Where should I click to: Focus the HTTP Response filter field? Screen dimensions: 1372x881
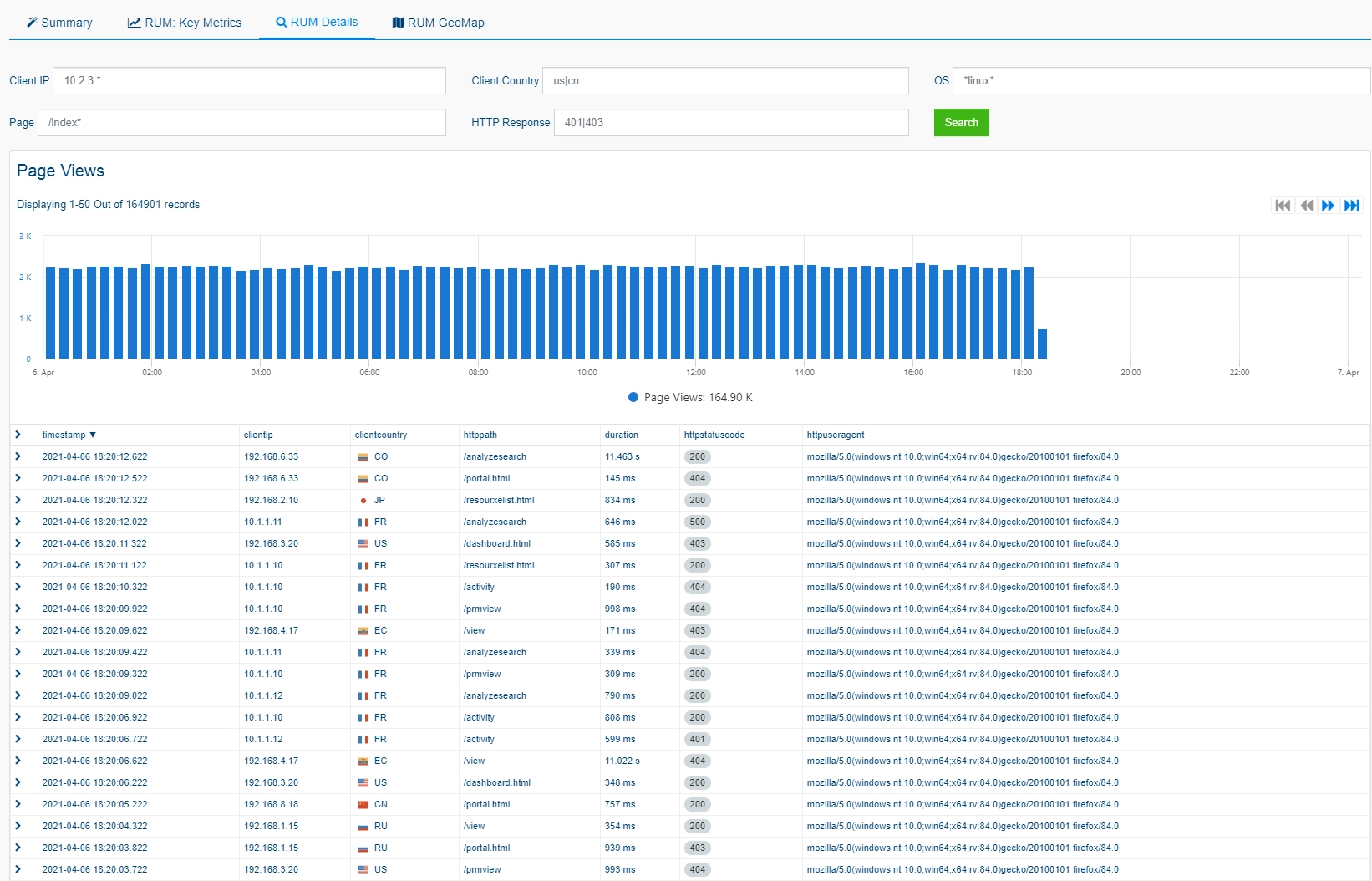tap(731, 123)
